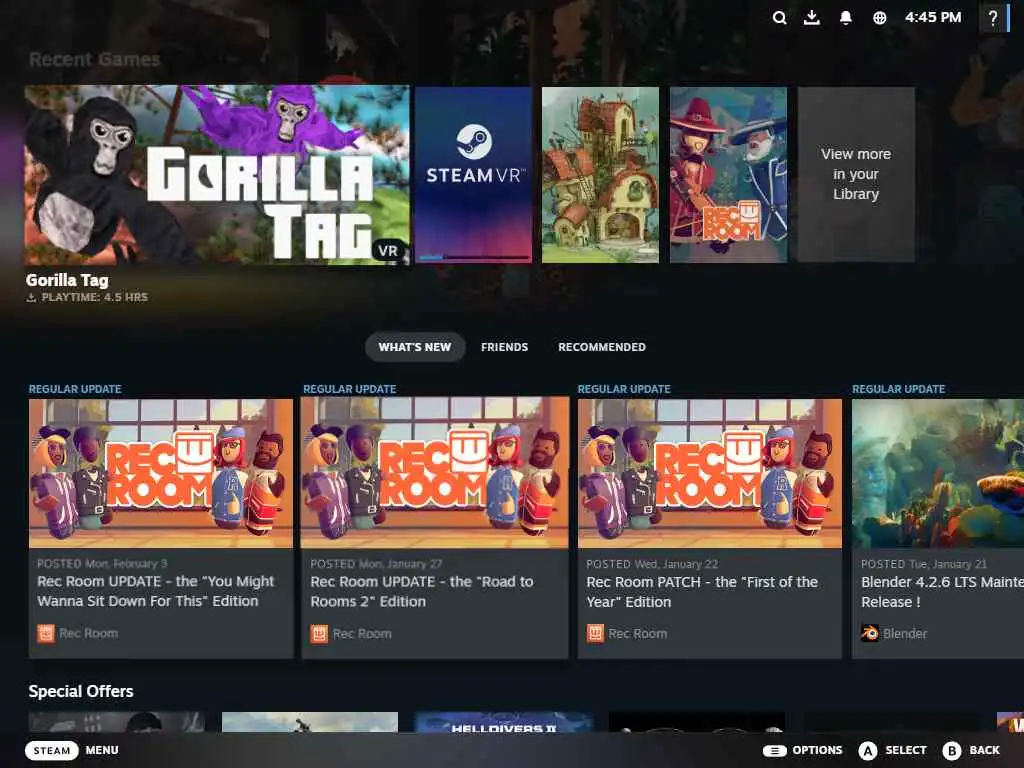1024x768 pixels.
Task: Open the SteamVR library tile
Action: [x=473, y=174]
